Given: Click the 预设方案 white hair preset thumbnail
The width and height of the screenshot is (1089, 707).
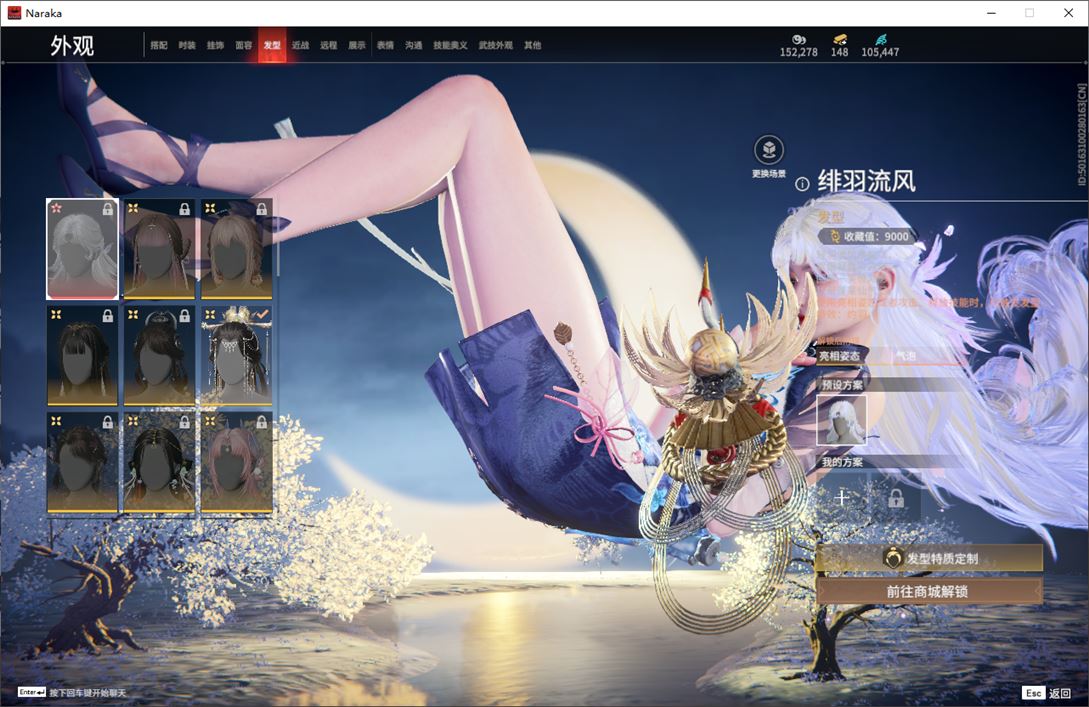Looking at the screenshot, I should [x=841, y=420].
